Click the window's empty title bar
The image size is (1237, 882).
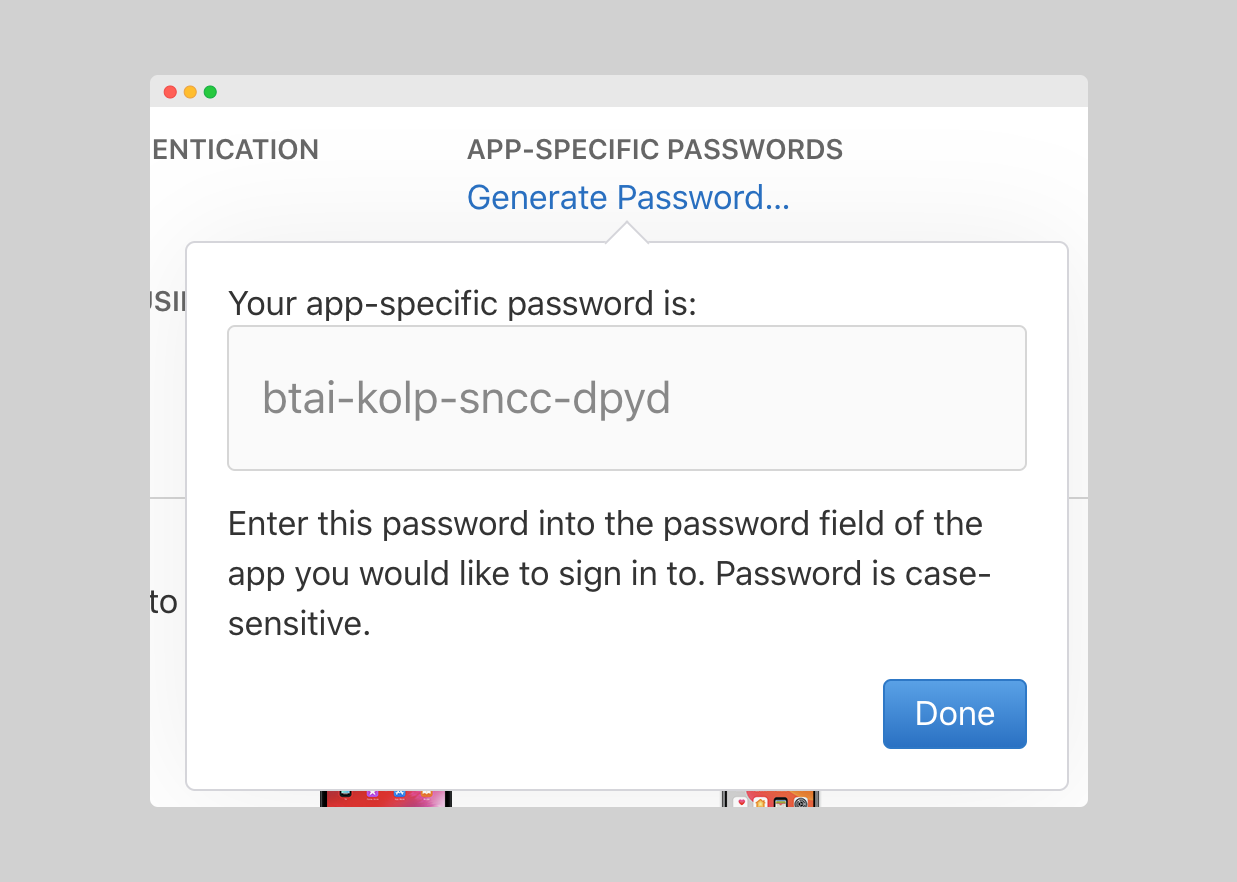[640, 91]
